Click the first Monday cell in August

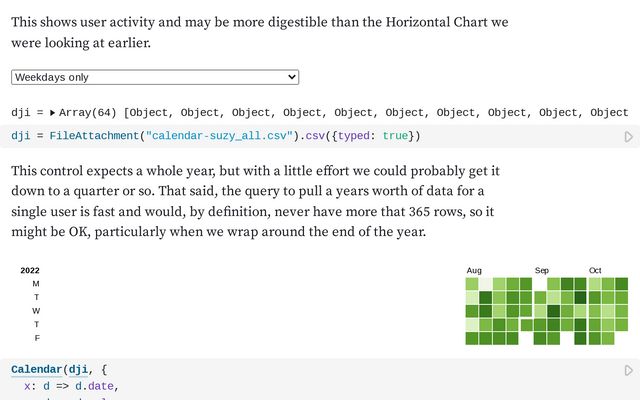click(x=472, y=284)
